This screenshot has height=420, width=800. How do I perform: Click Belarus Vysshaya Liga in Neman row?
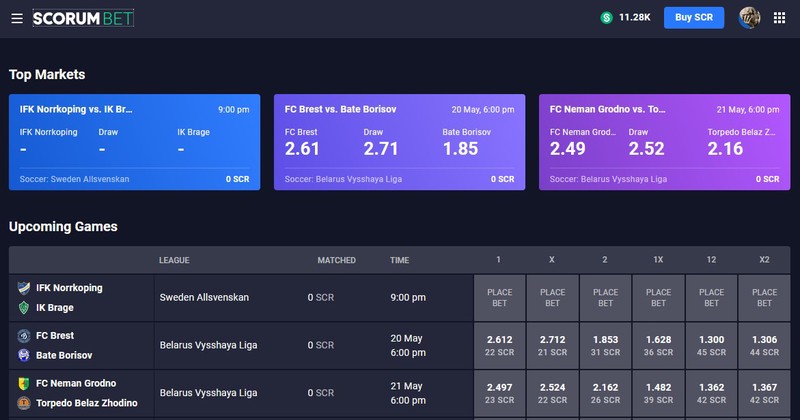pyautogui.click(x=208, y=393)
